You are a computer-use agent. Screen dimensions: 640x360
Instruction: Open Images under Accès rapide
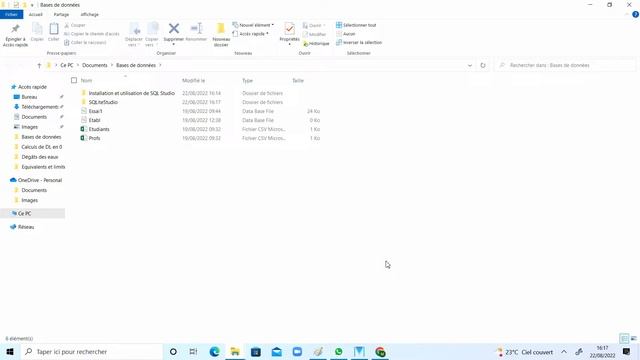pos(29,127)
